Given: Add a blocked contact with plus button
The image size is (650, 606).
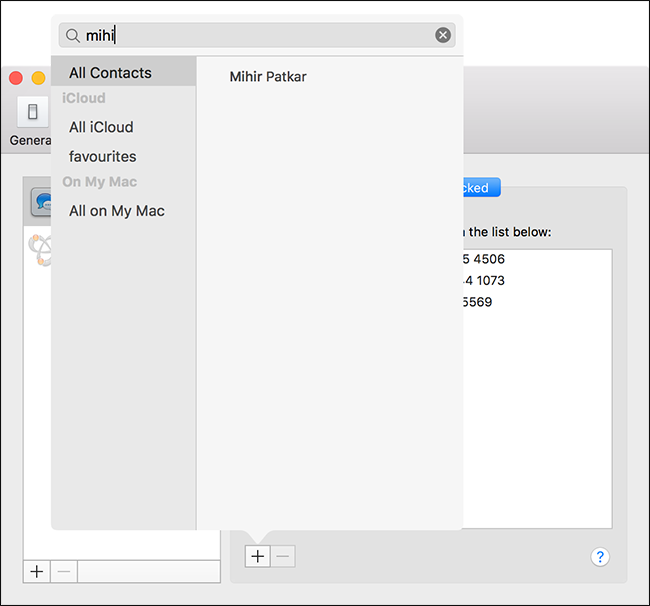Looking at the screenshot, I should [x=257, y=556].
